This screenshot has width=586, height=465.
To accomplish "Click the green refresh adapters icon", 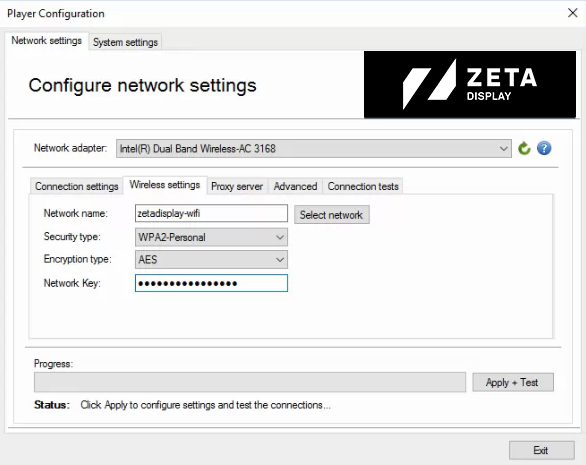I will coord(524,148).
